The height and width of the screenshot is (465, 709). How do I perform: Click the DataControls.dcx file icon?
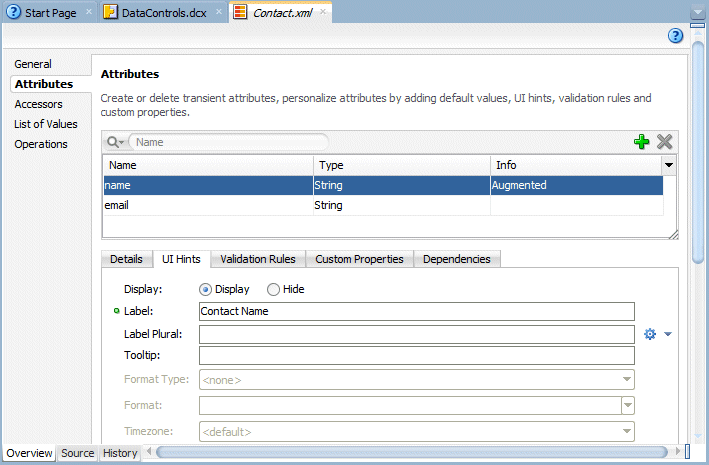pyautogui.click(x=110, y=12)
